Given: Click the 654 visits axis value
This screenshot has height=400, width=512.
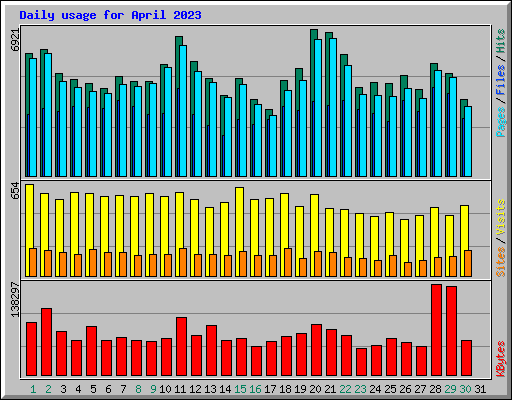Looking at the screenshot, I should click(x=15, y=190).
